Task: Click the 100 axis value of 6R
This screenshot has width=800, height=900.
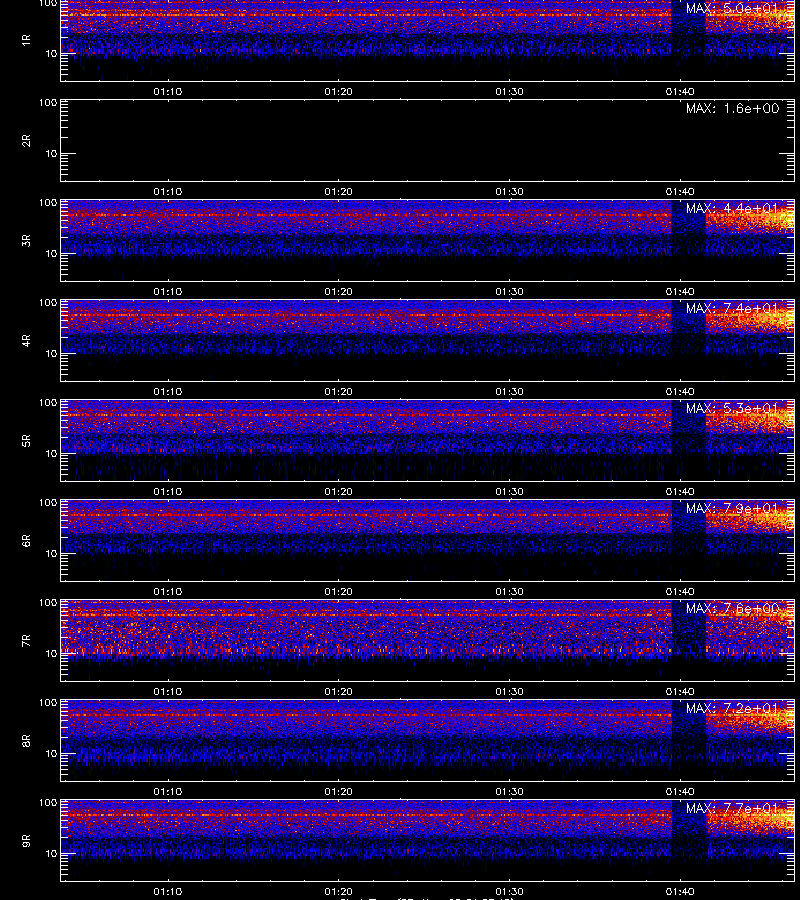Action: point(48,503)
